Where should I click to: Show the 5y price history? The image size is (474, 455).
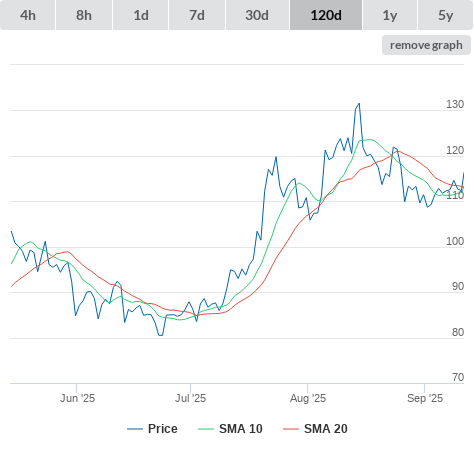click(445, 15)
